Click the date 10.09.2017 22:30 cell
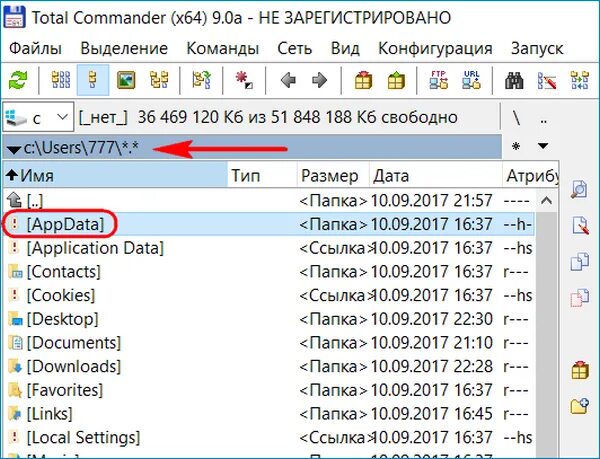The height and width of the screenshot is (459, 600). point(432,319)
